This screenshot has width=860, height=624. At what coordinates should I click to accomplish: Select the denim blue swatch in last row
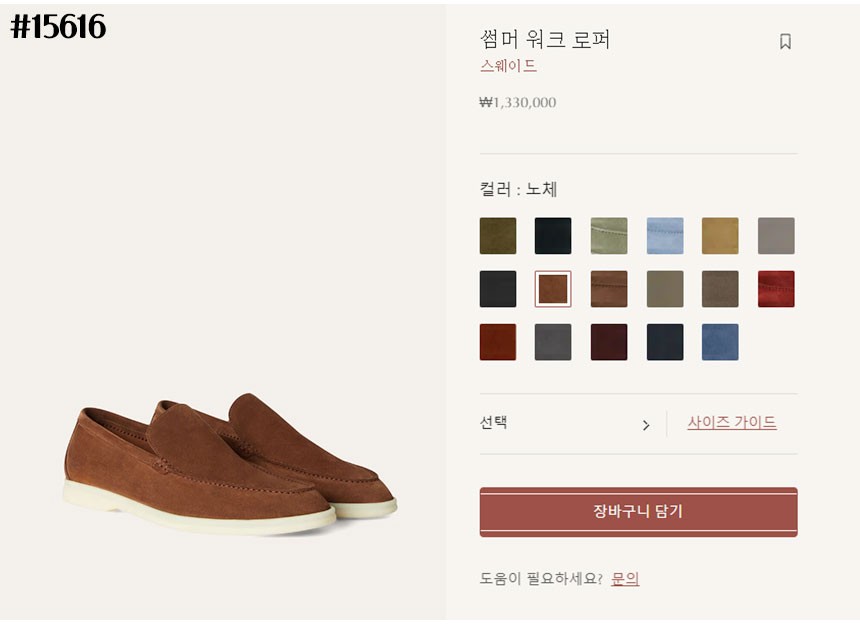(x=720, y=342)
